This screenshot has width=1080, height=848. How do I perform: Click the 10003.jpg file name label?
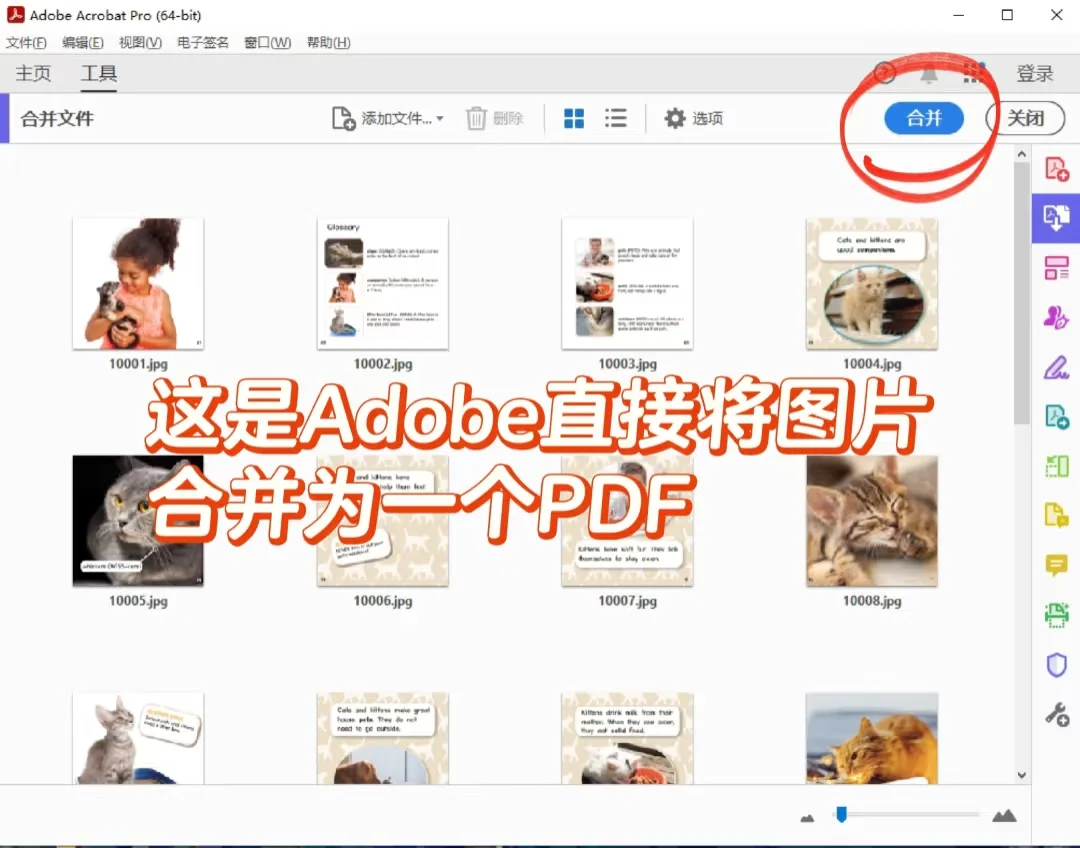tap(627, 364)
